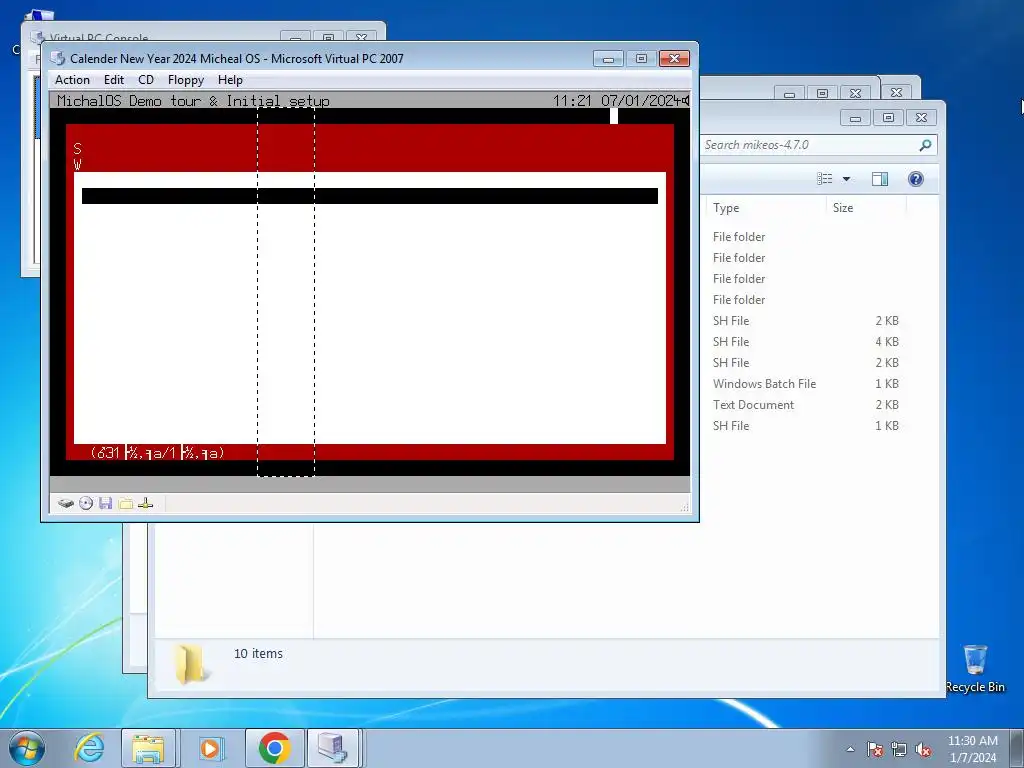Maximize the Virtual PC 2007 window

(641, 59)
